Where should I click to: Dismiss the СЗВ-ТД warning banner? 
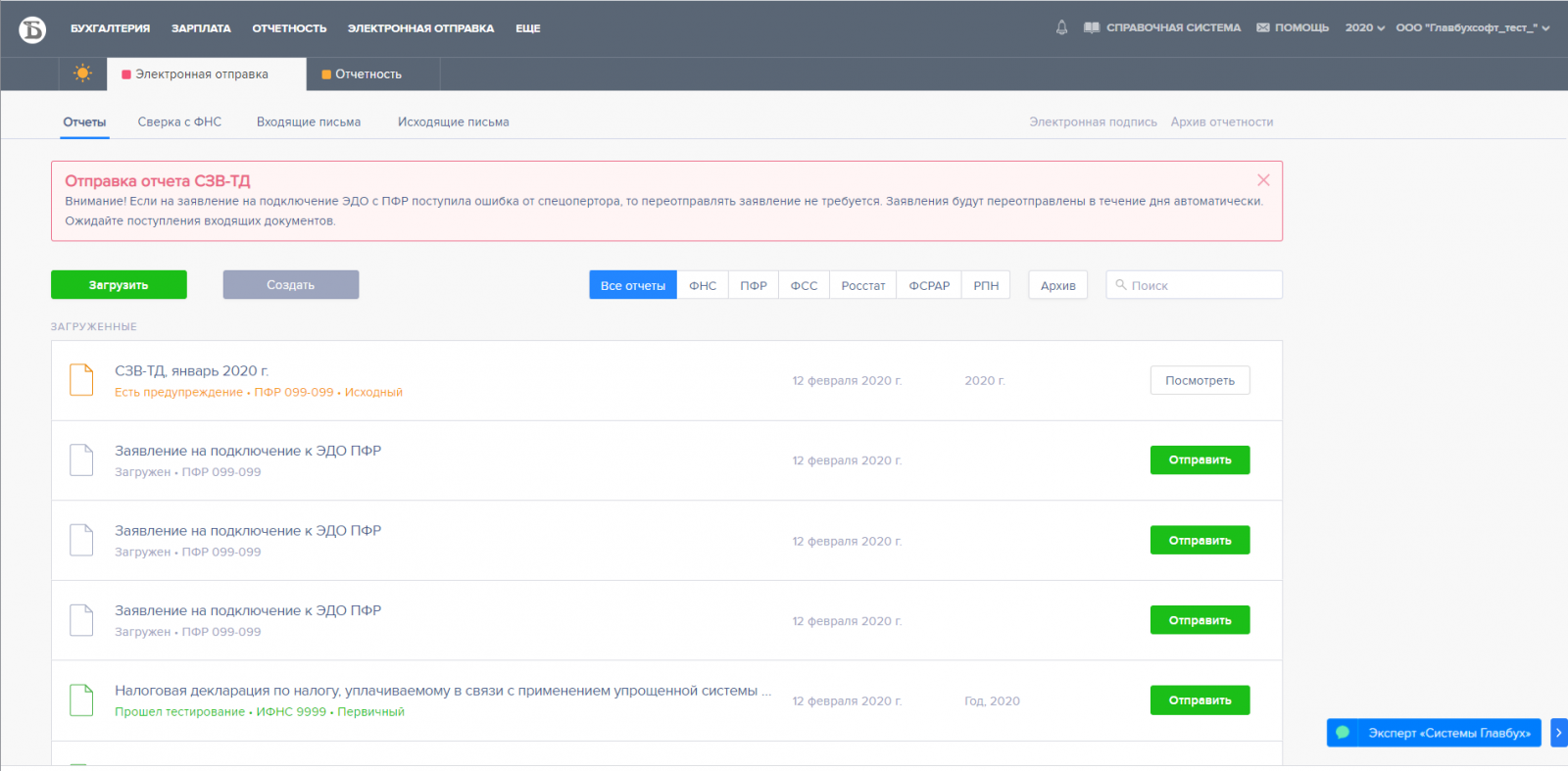coord(1263,180)
